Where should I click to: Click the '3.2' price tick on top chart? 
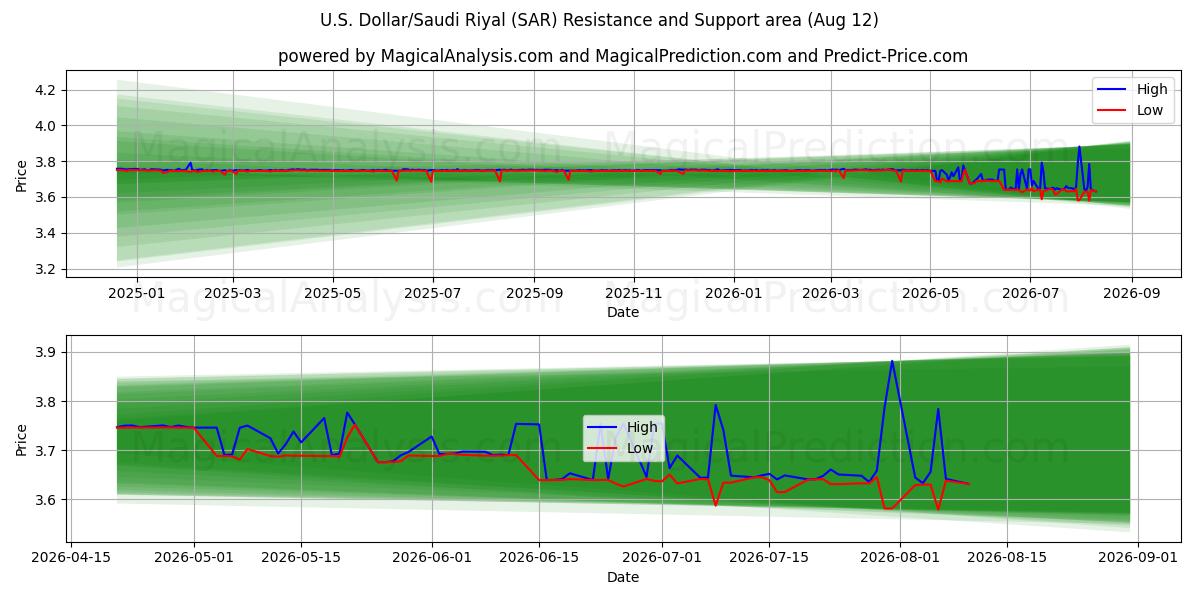(46, 270)
